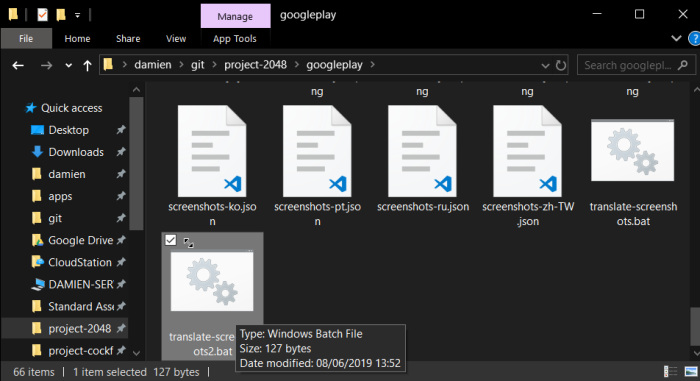Image resolution: width=700 pixels, height=381 pixels.
Task: Open DAMIEN-SER network location in sidebar
Action: 80,284
